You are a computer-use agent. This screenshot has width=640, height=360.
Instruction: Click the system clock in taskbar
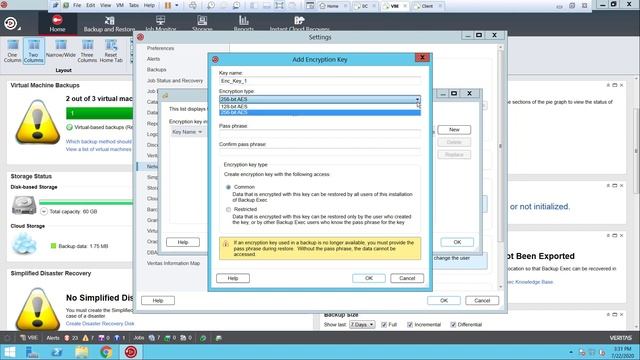pos(622,352)
